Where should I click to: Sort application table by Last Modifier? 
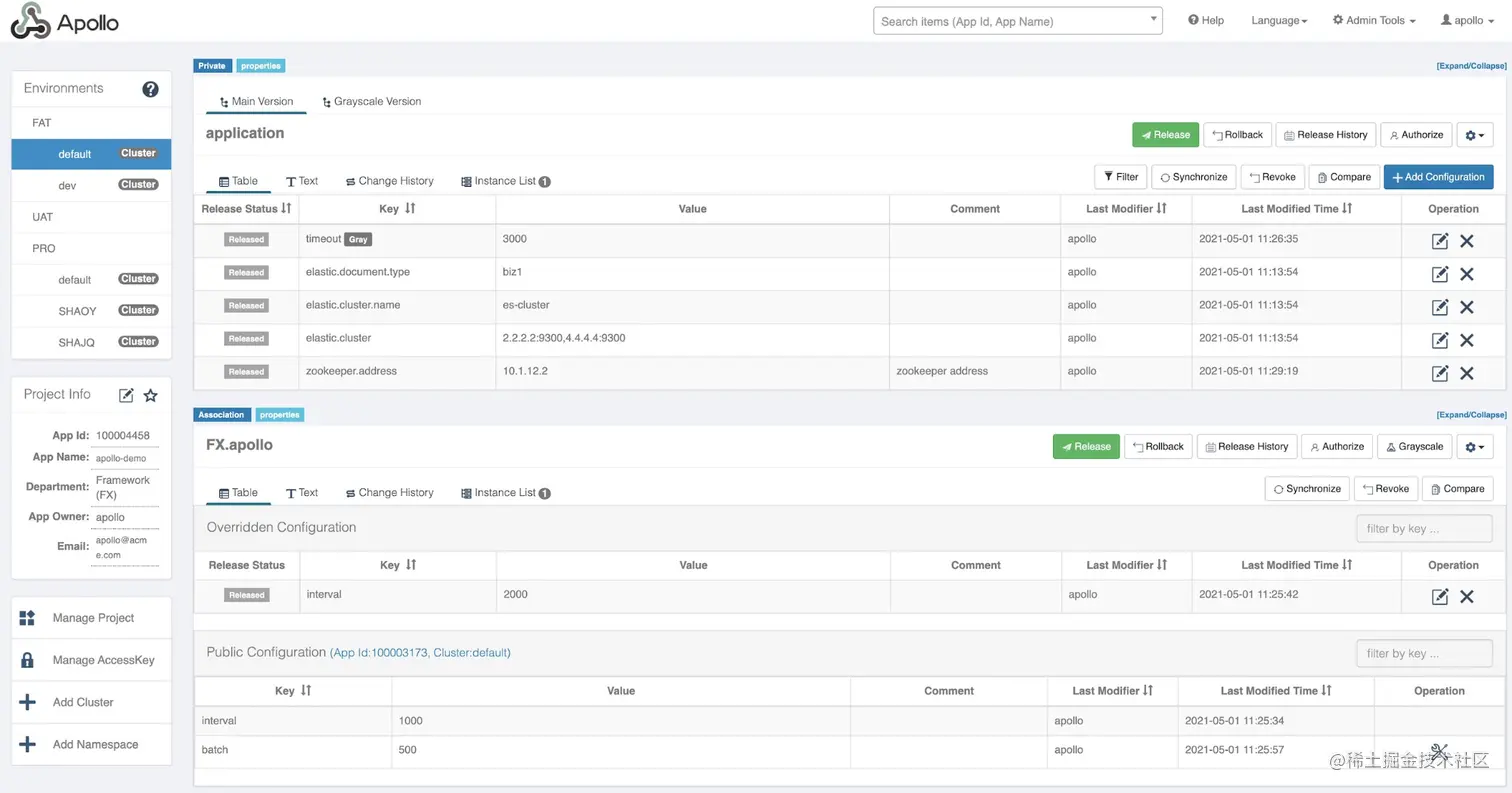pyautogui.click(x=1161, y=209)
